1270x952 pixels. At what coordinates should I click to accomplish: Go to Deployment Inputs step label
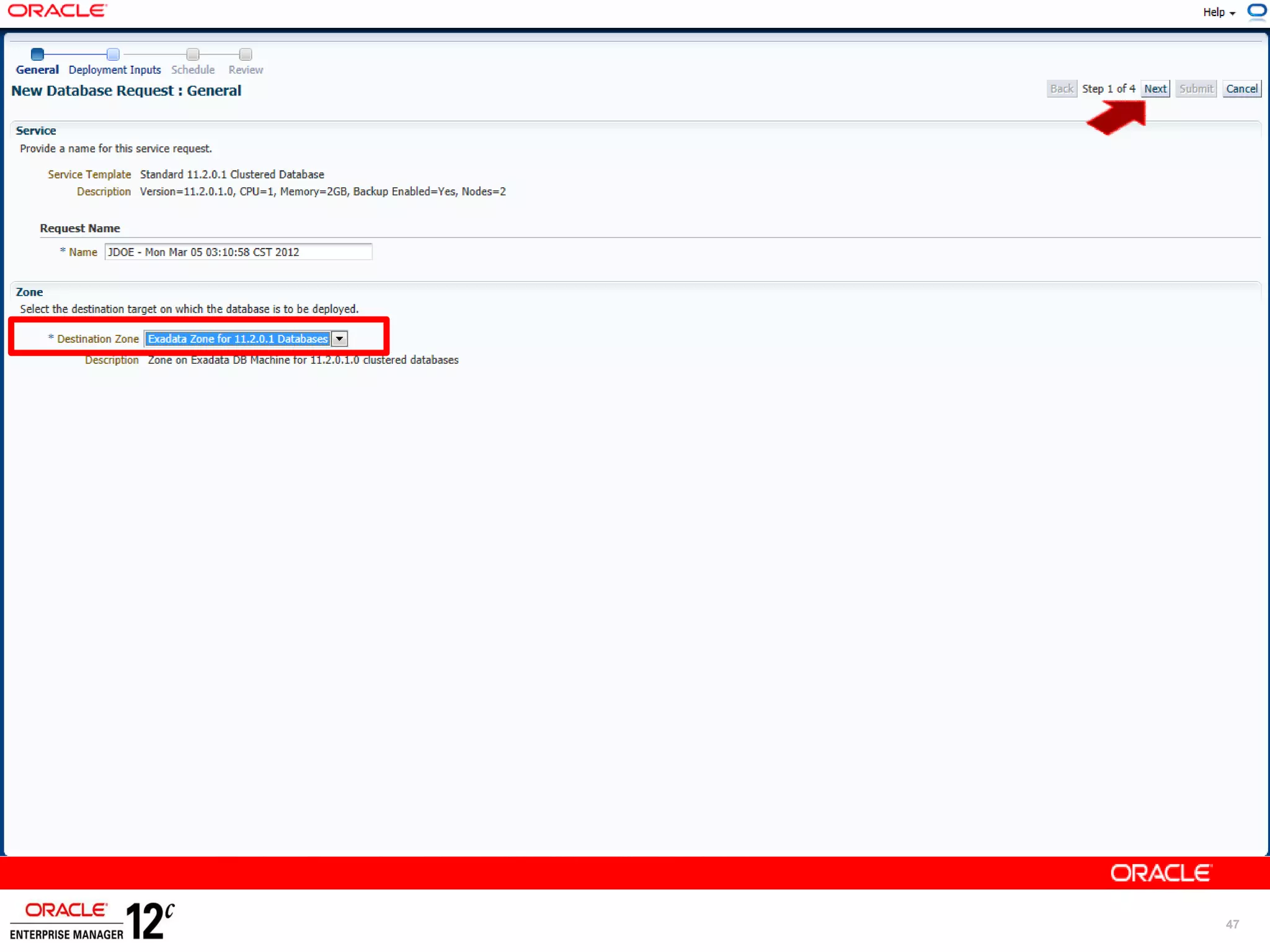pos(115,70)
